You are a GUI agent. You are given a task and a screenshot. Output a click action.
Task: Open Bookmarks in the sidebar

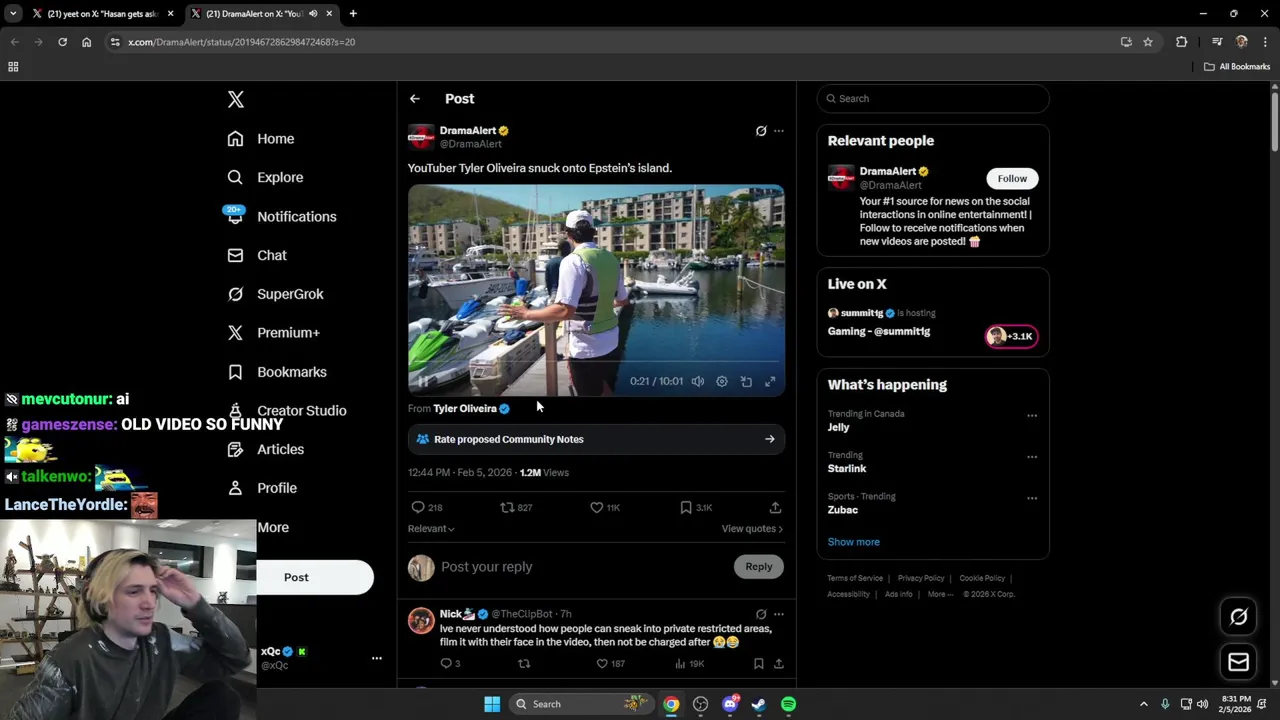pos(277,372)
